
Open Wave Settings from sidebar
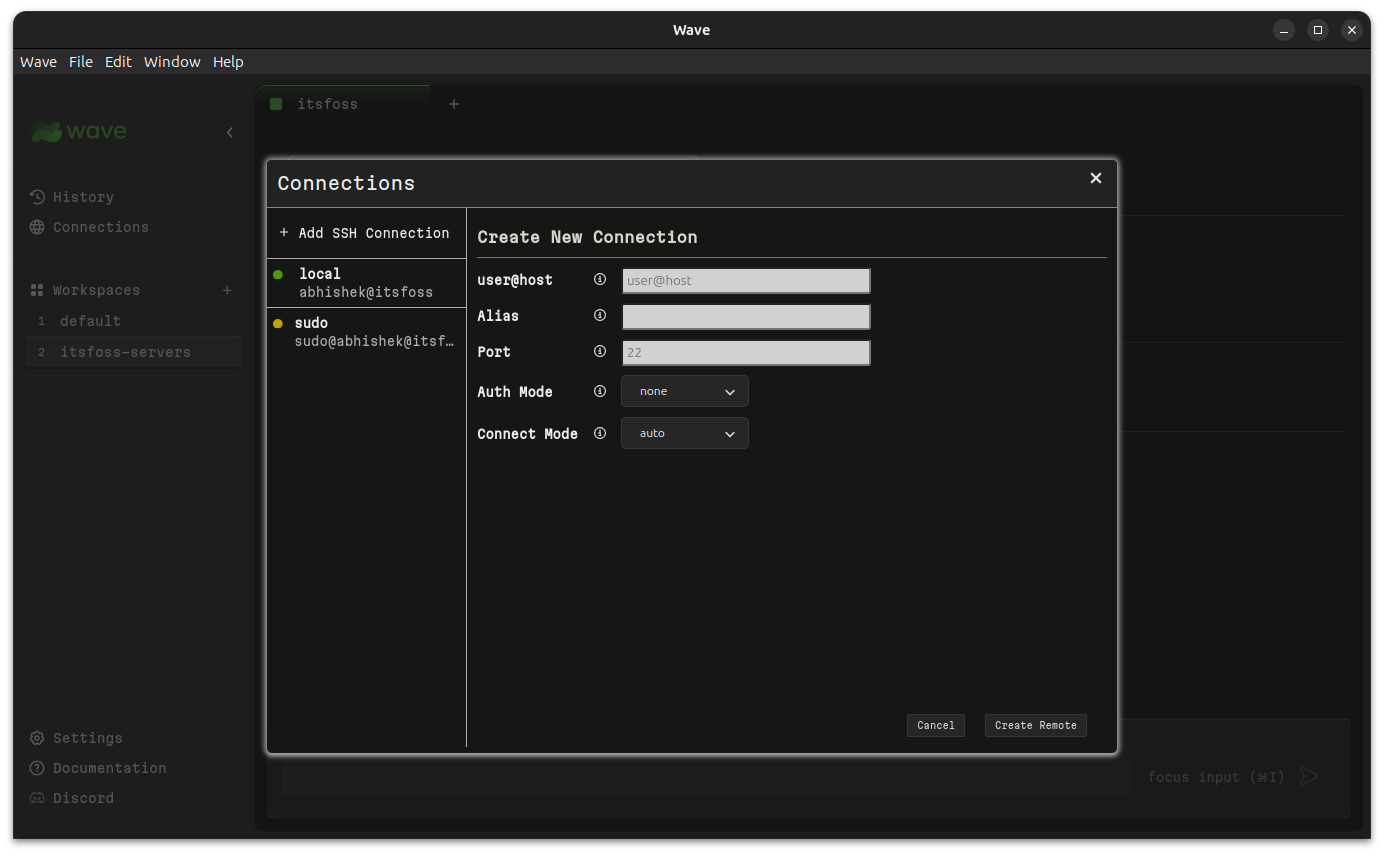tap(85, 737)
